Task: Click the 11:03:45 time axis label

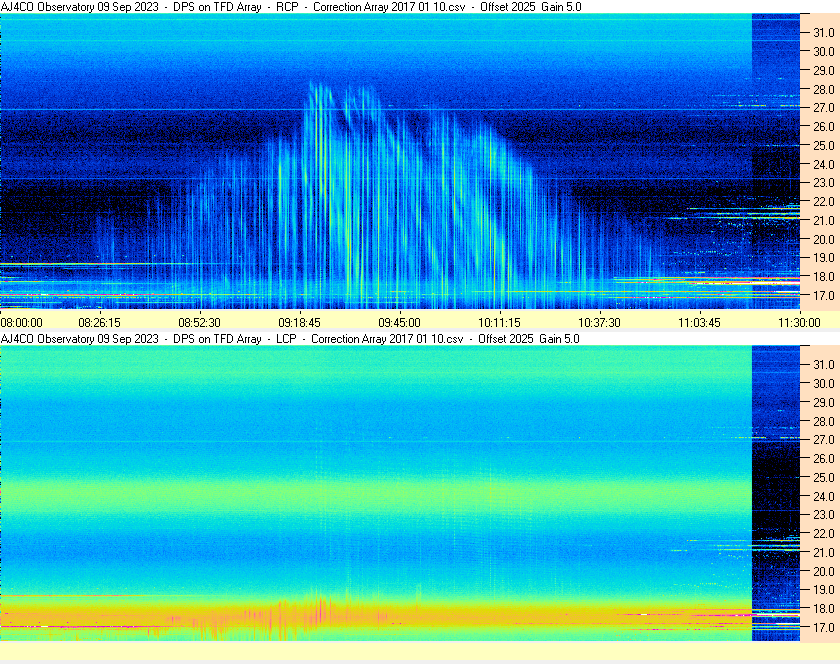Action: [700, 323]
